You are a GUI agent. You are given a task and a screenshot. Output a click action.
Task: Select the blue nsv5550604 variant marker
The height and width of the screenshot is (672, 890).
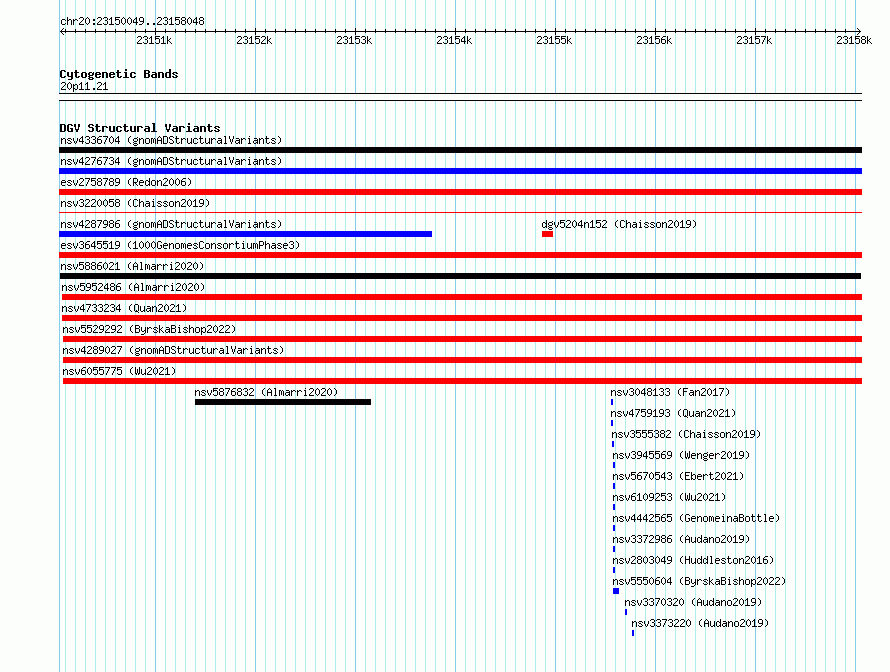coord(616,591)
